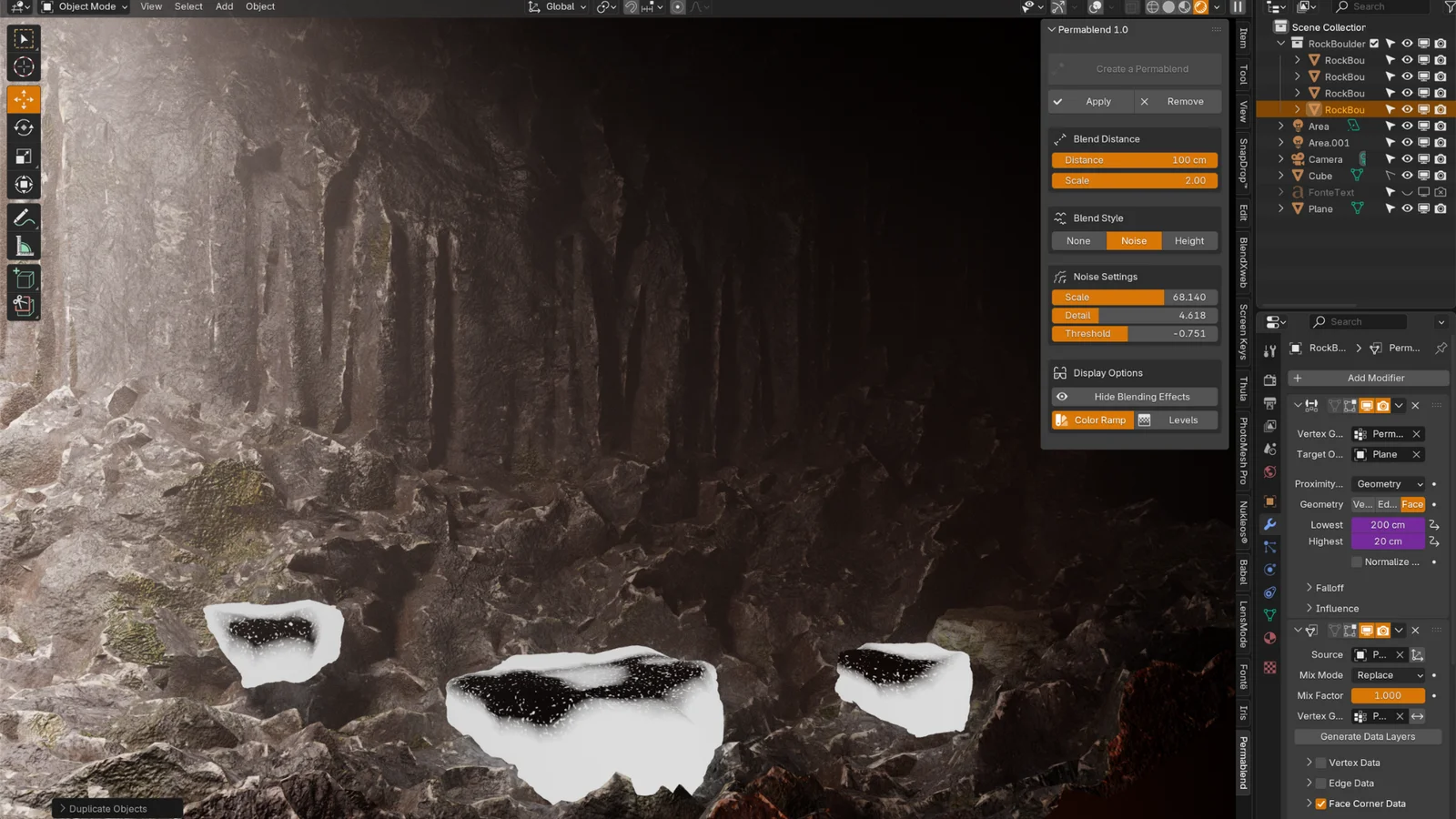
Task: Activate the Annotate tool
Action: [x=24, y=217]
